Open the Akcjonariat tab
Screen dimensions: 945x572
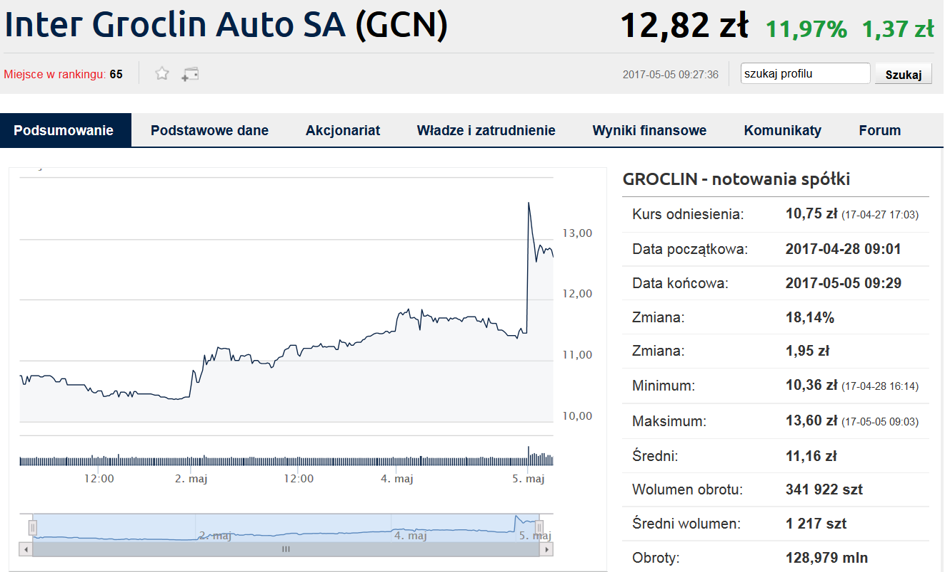click(342, 130)
